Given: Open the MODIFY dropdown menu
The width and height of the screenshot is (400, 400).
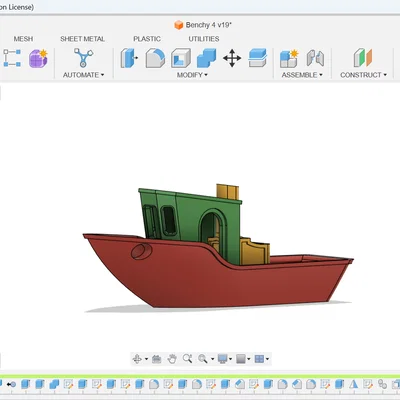Looking at the screenshot, I should [192, 75].
